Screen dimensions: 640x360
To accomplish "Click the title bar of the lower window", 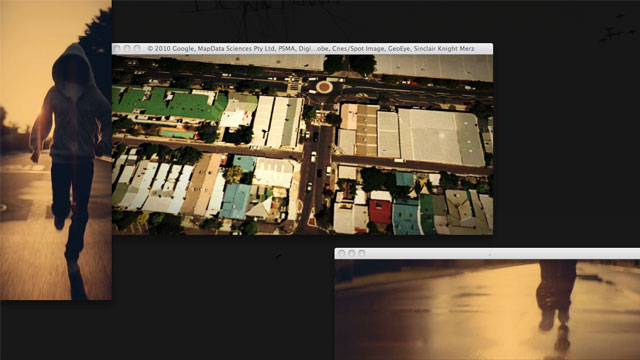I will (487, 253).
